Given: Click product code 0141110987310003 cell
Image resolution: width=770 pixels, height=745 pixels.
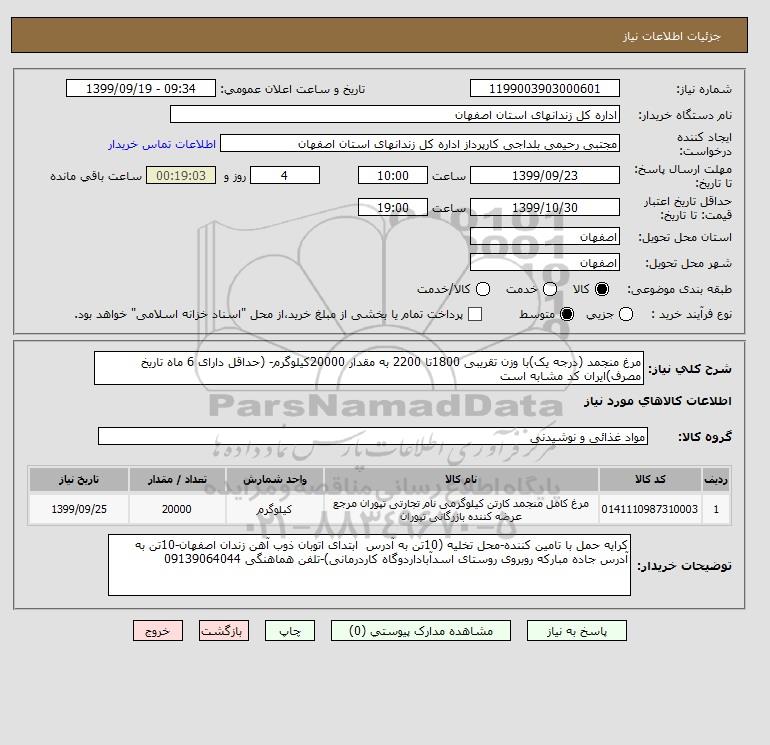Looking at the screenshot, I should (x=650, y=509).
